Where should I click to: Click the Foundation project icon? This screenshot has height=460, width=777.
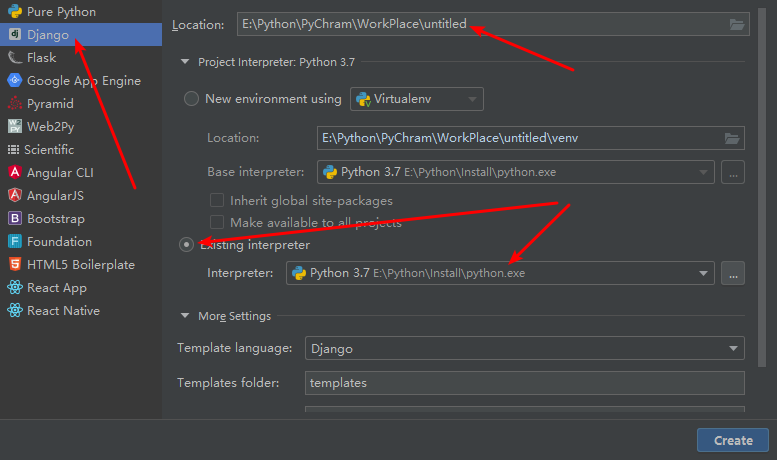(x=15, y=241)
